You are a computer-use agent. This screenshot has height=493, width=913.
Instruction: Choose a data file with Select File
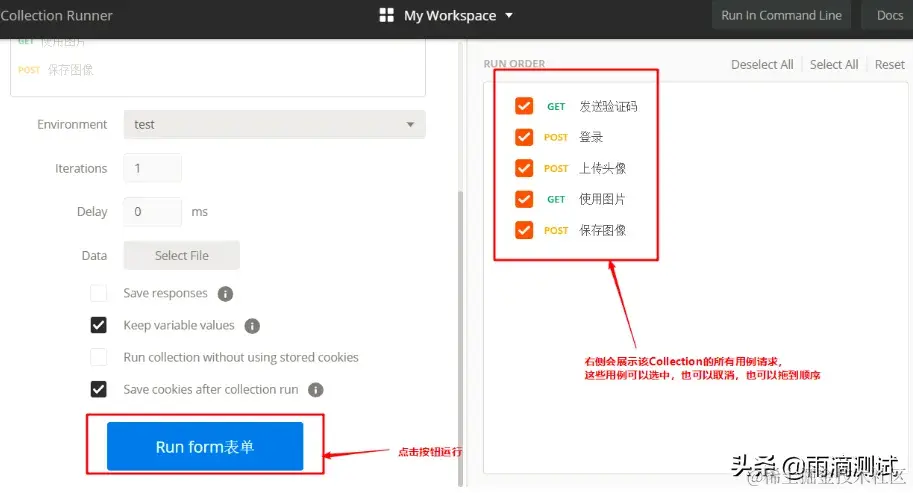[x=182, y=256]
